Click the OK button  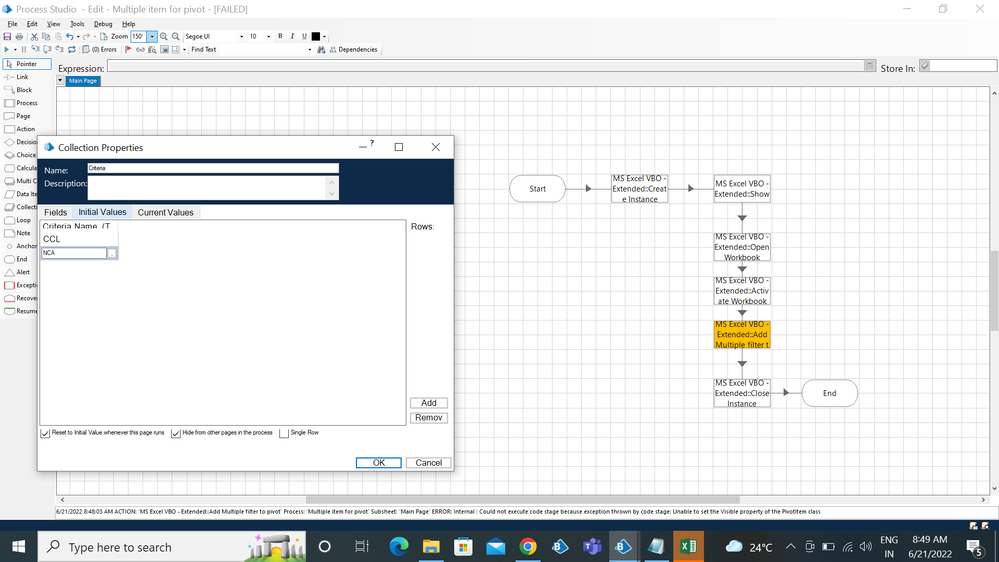click(379, 463)
